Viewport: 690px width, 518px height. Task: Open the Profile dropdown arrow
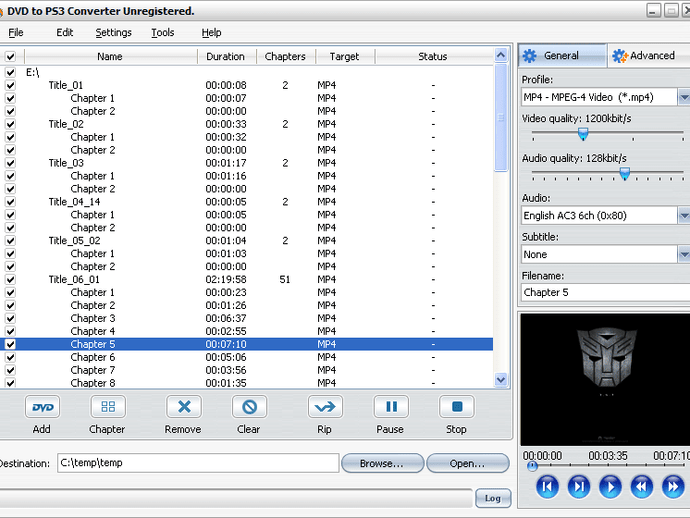pyautogui.click(x=683, y=97)
